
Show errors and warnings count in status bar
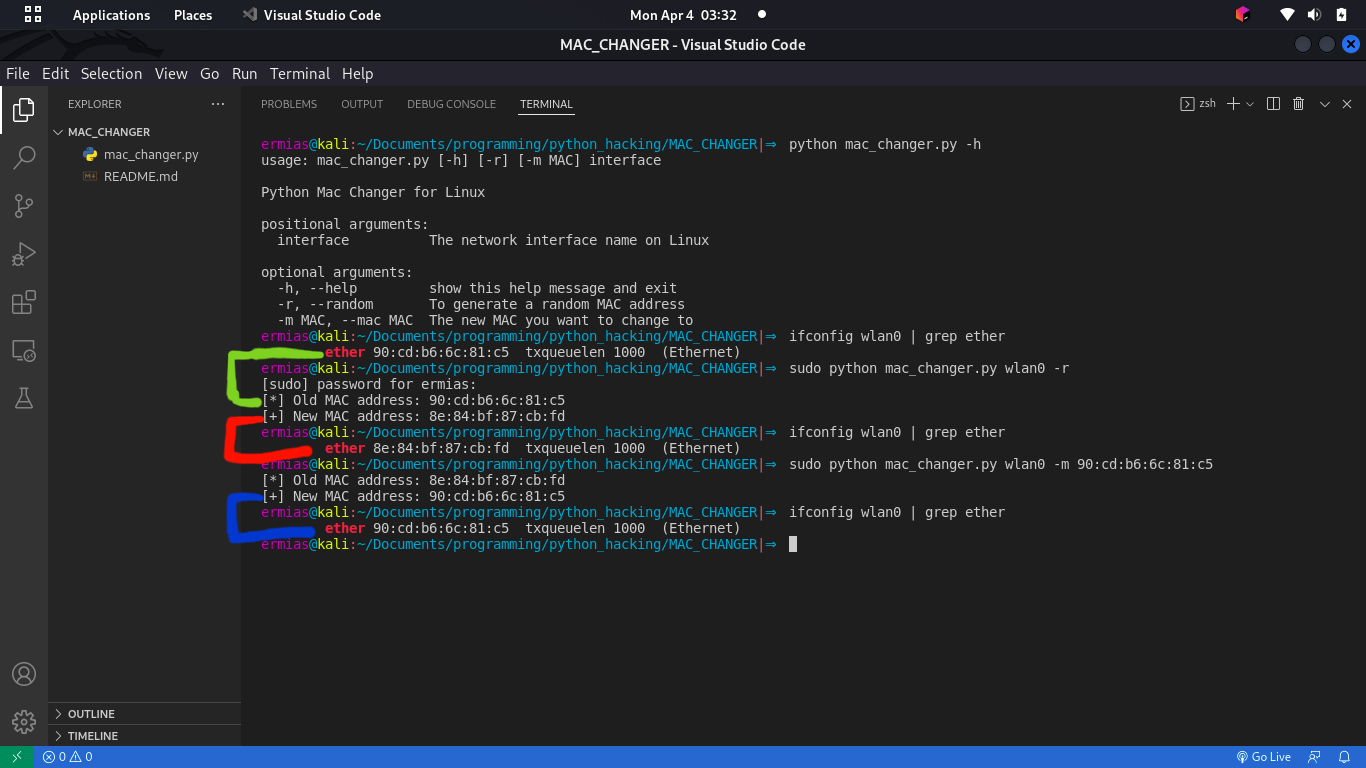pyautogui.click(x=68, y=757)
